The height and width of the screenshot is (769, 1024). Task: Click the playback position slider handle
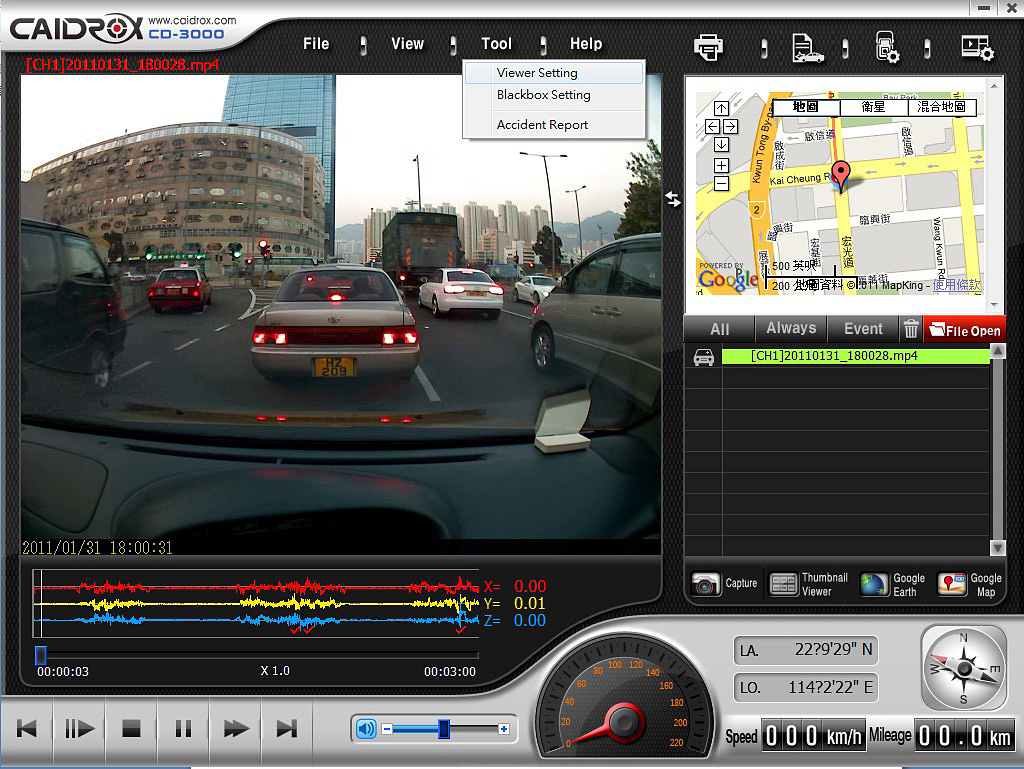[40, 655]
